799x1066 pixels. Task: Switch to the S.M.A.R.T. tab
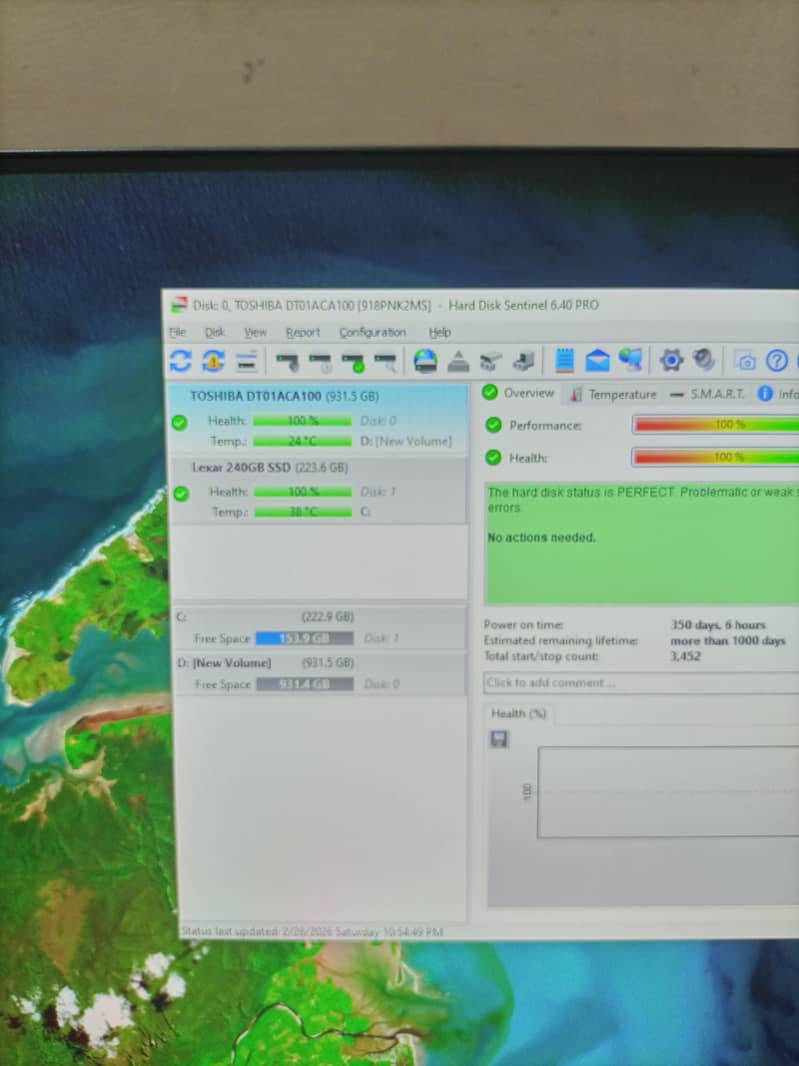[x=716, y=394]
